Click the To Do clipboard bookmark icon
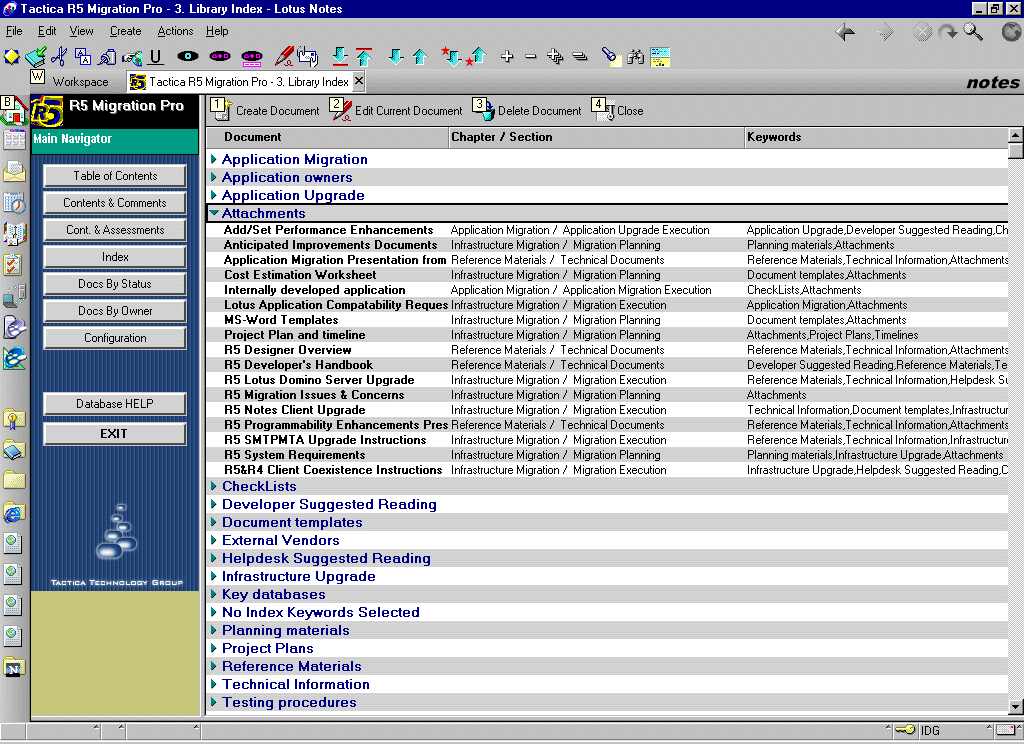This screenshot has width=1024, height=744. [x=14, y=265]
